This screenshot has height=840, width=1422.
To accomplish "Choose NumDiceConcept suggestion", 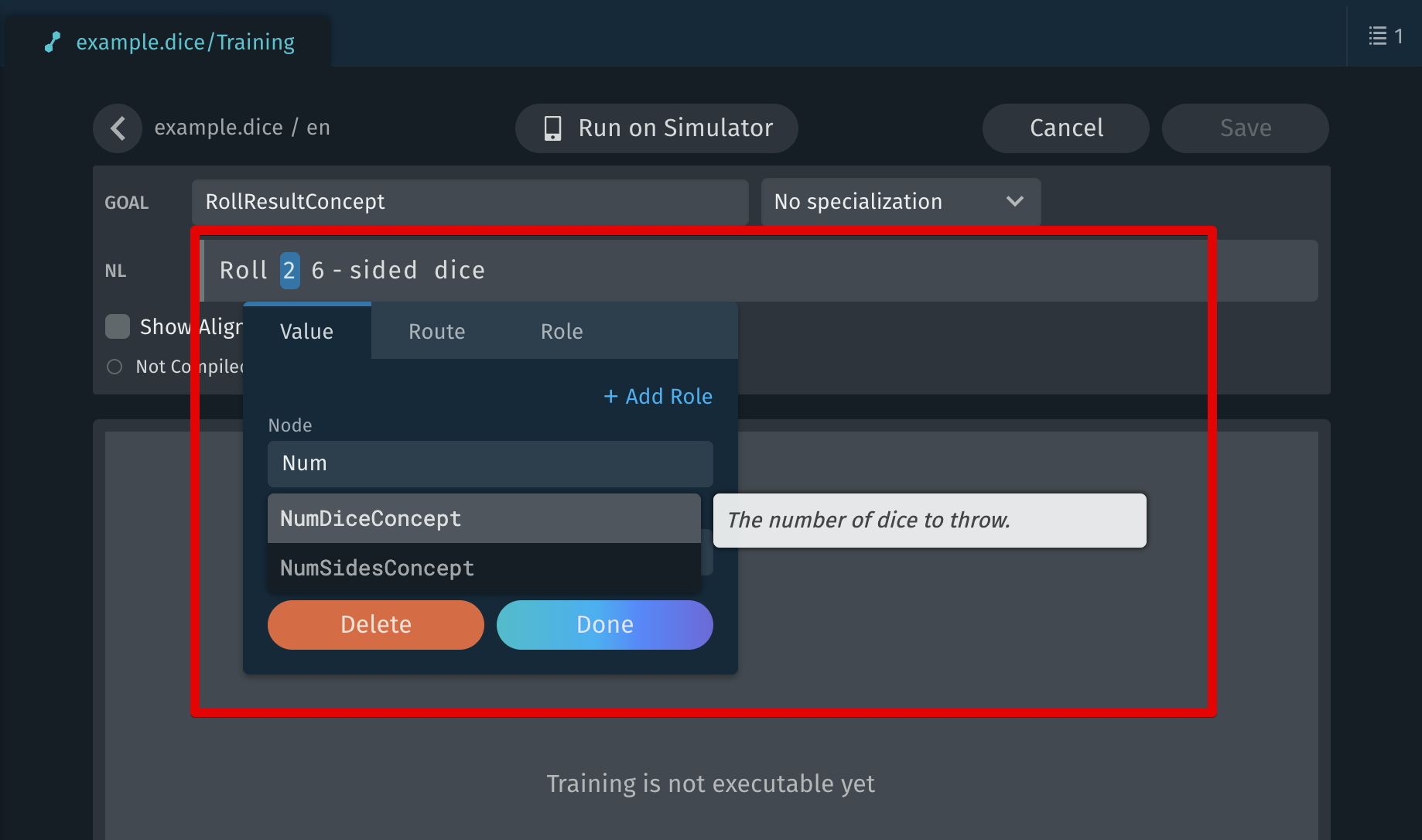I will tap(484, 518).
